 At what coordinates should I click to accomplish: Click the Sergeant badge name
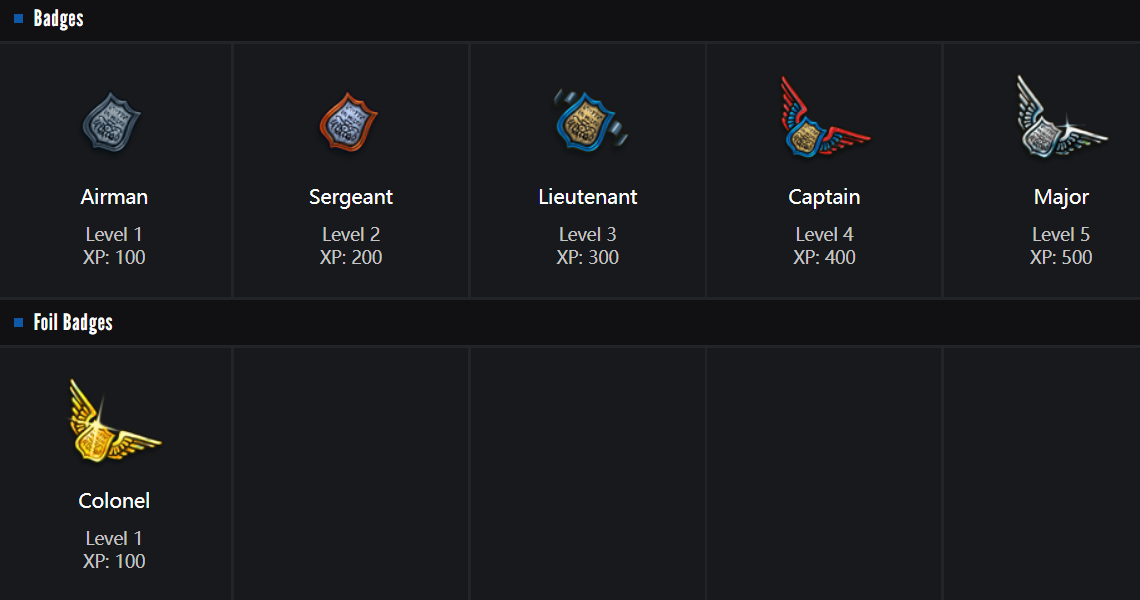[351, 197]
